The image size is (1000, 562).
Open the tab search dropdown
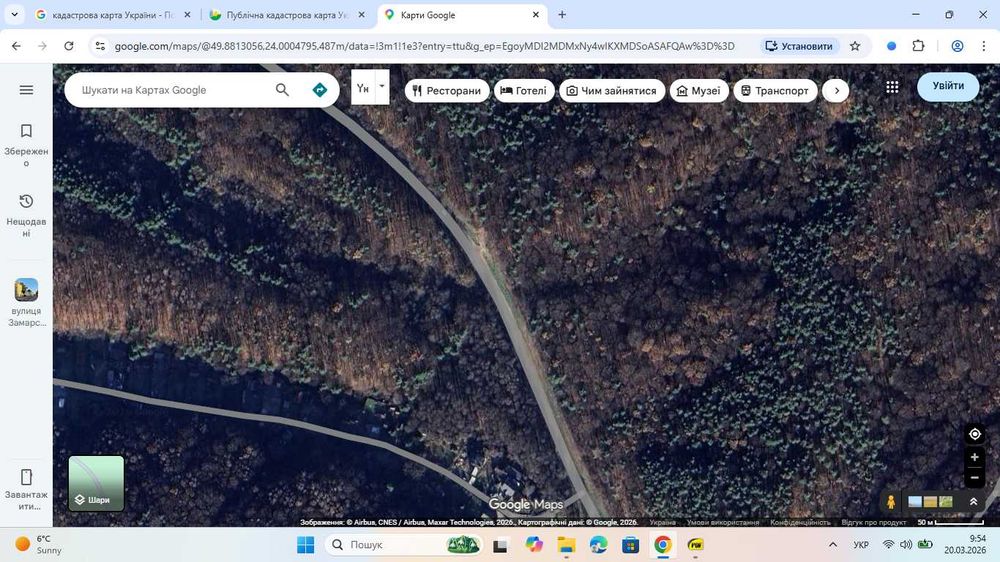coord(14,15)
